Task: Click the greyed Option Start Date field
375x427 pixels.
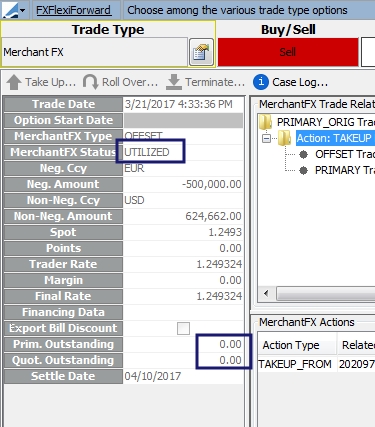Action: point(183,120)
